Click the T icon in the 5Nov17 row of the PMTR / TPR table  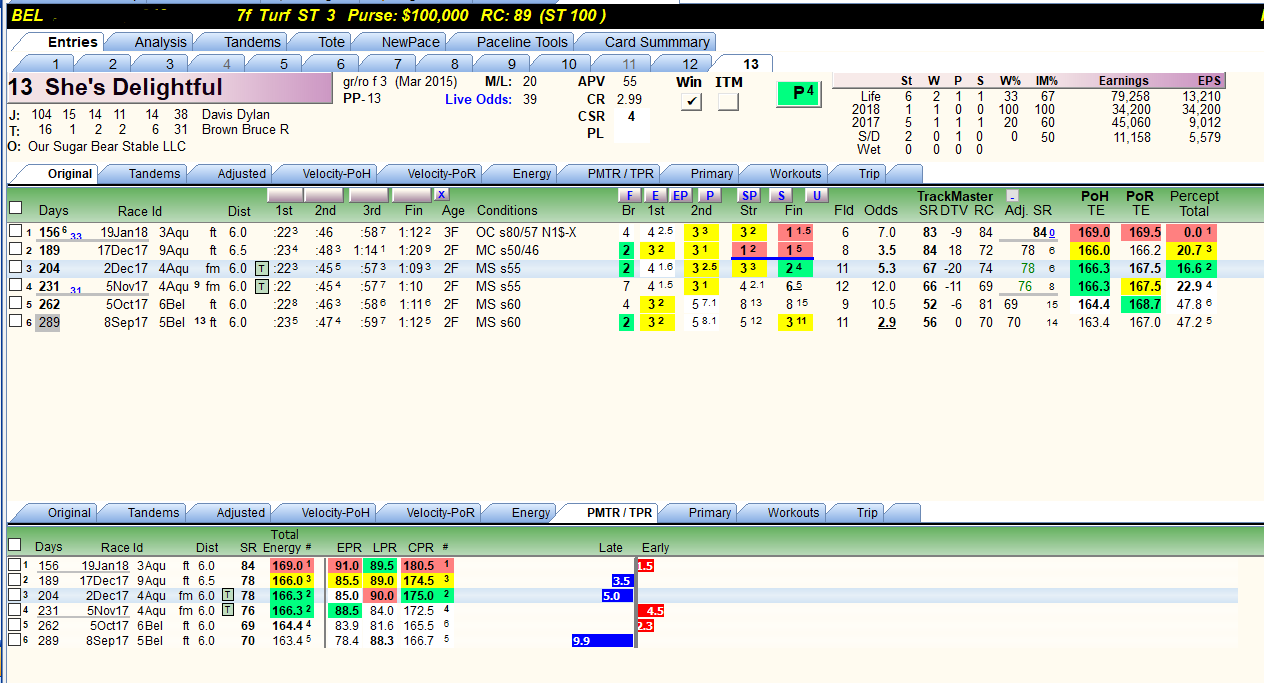click(227, 610)
